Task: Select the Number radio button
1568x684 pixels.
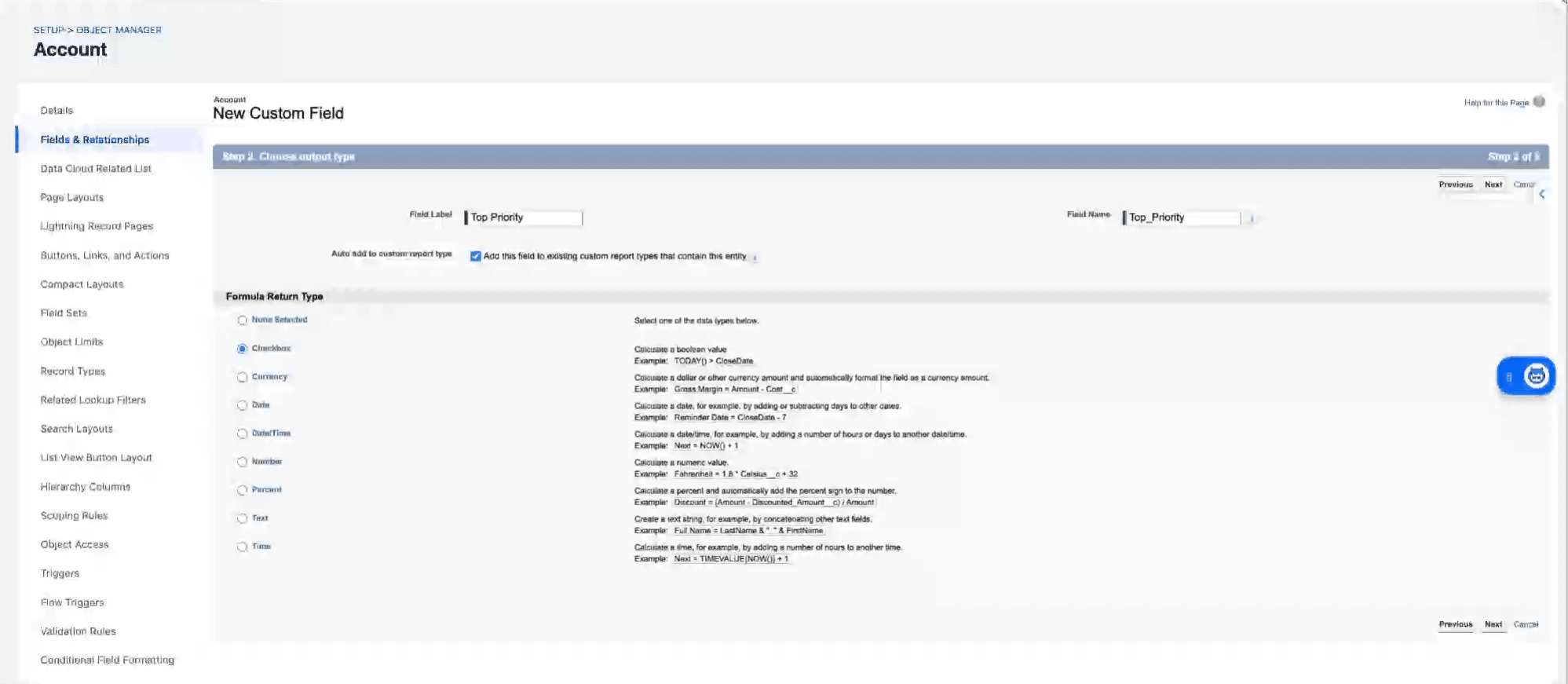Action: point(242,462)
